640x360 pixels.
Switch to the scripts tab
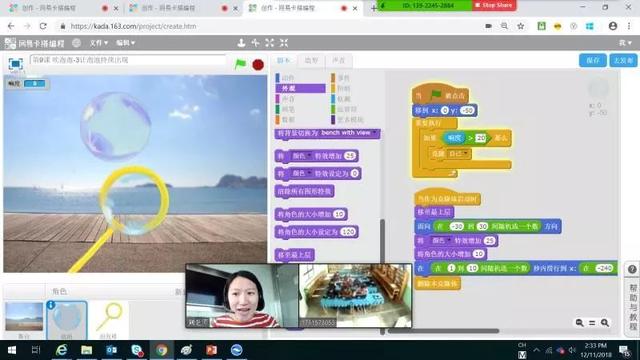click(x=284, y=60)
